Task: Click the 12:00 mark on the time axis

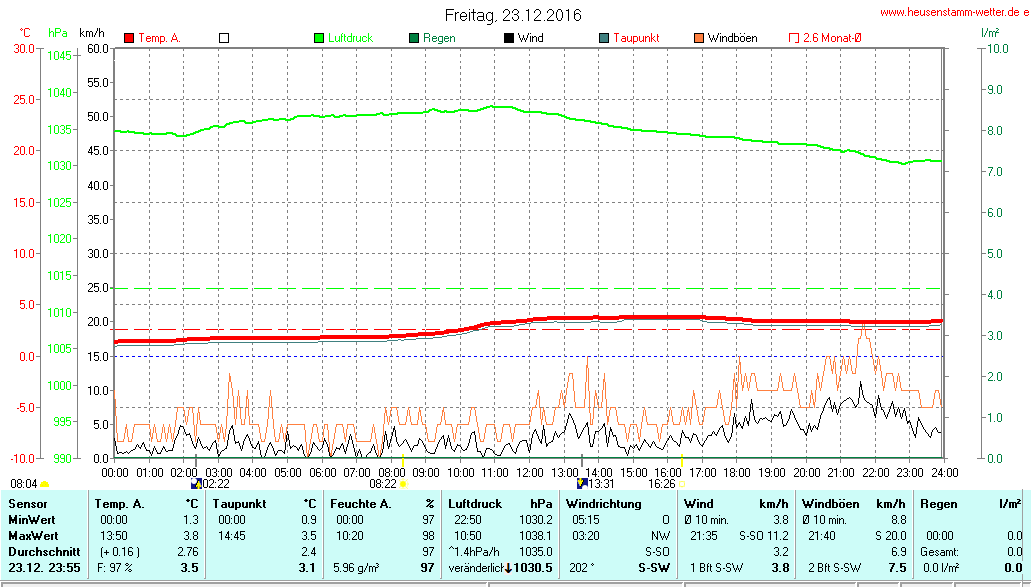Action: coord(529,471)
